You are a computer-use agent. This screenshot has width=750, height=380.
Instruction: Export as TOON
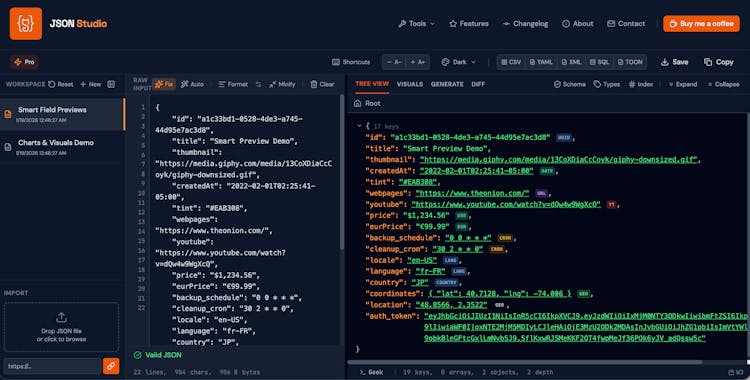[630, 62]
